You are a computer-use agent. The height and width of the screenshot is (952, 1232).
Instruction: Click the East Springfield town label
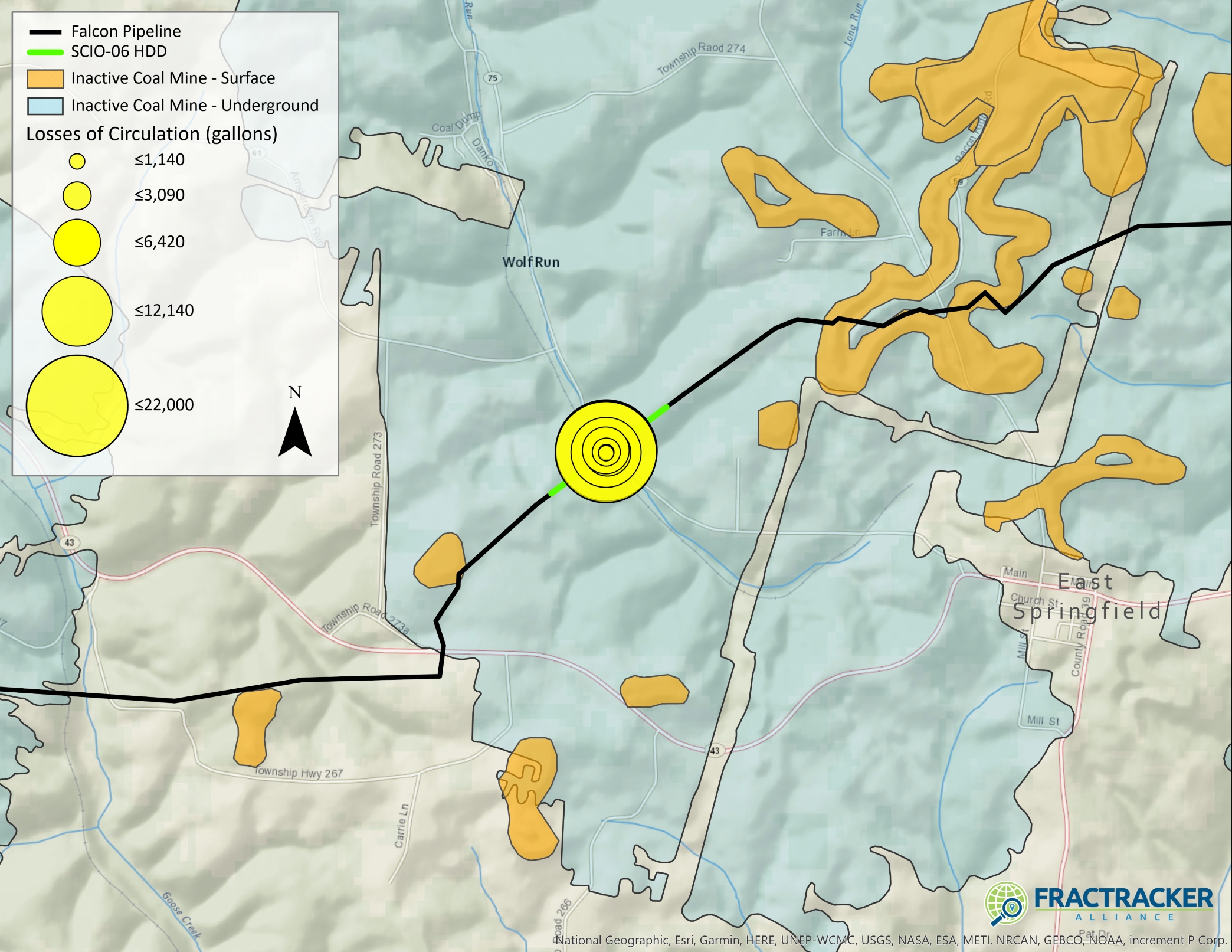point(1087,596)
